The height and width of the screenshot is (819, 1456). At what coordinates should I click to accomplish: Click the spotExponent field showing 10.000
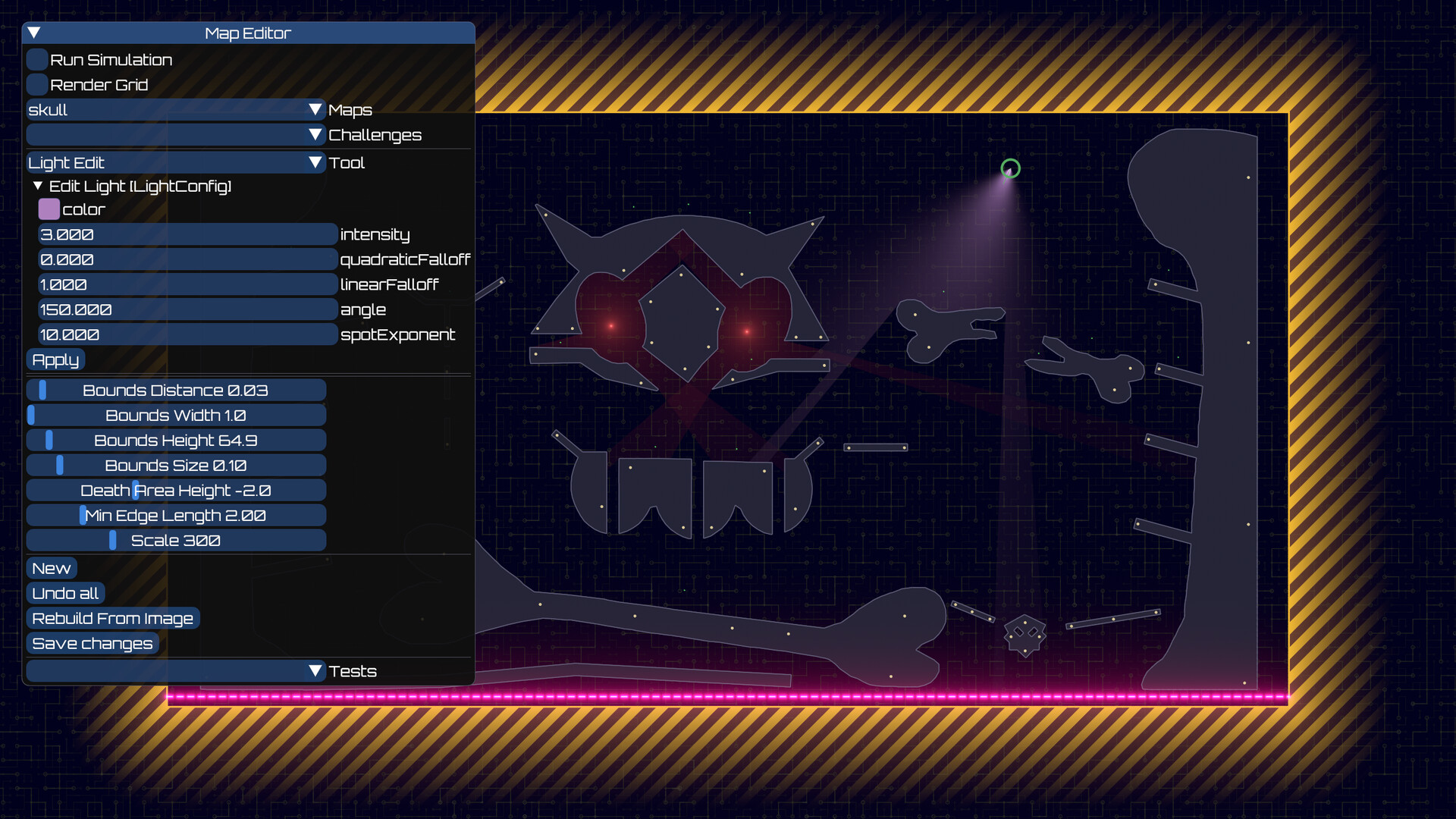(x=188, y=334)
